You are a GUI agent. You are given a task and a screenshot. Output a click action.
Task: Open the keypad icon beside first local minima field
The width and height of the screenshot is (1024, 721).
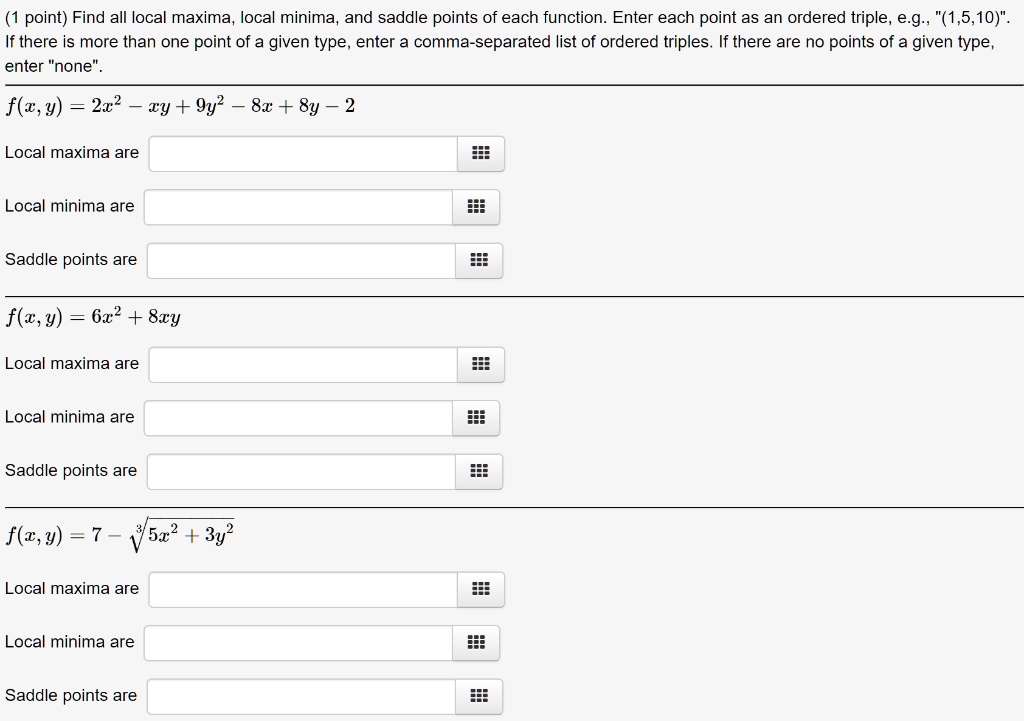477,207
